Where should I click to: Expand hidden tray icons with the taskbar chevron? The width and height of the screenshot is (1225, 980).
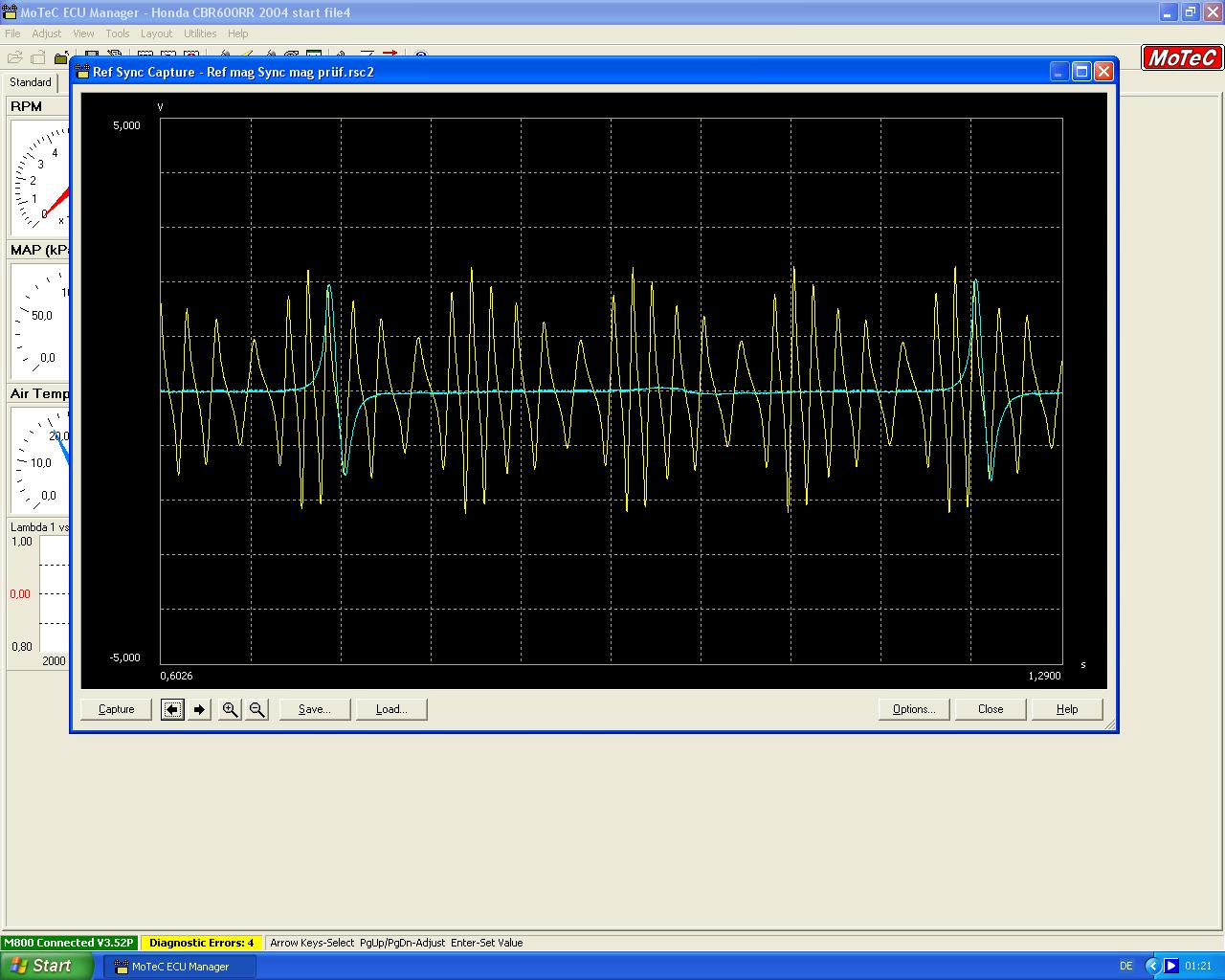pyautogui.click(x=1152, y=966)
